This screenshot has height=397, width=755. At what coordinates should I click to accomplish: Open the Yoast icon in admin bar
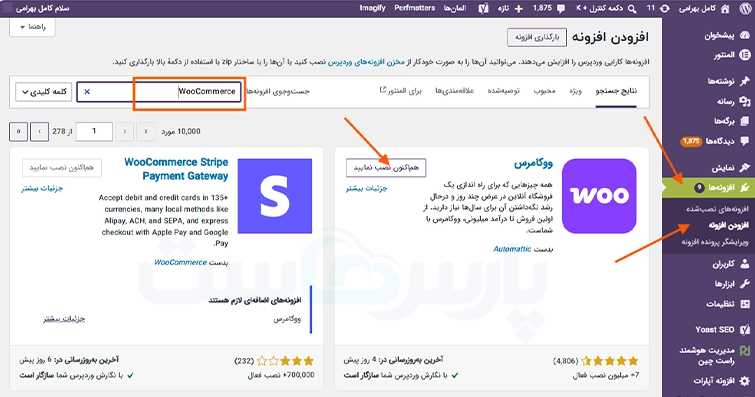coord(483,9)
